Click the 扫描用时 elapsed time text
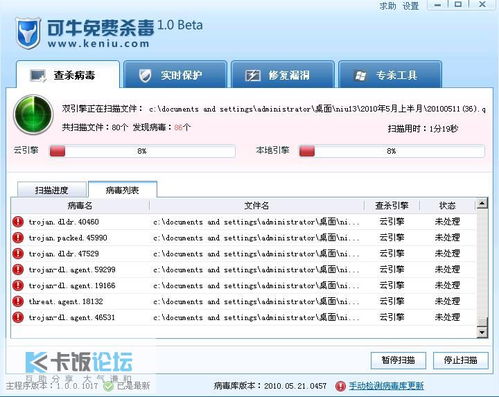The height and width of the screenshot is (397, 499). [423, 129]
